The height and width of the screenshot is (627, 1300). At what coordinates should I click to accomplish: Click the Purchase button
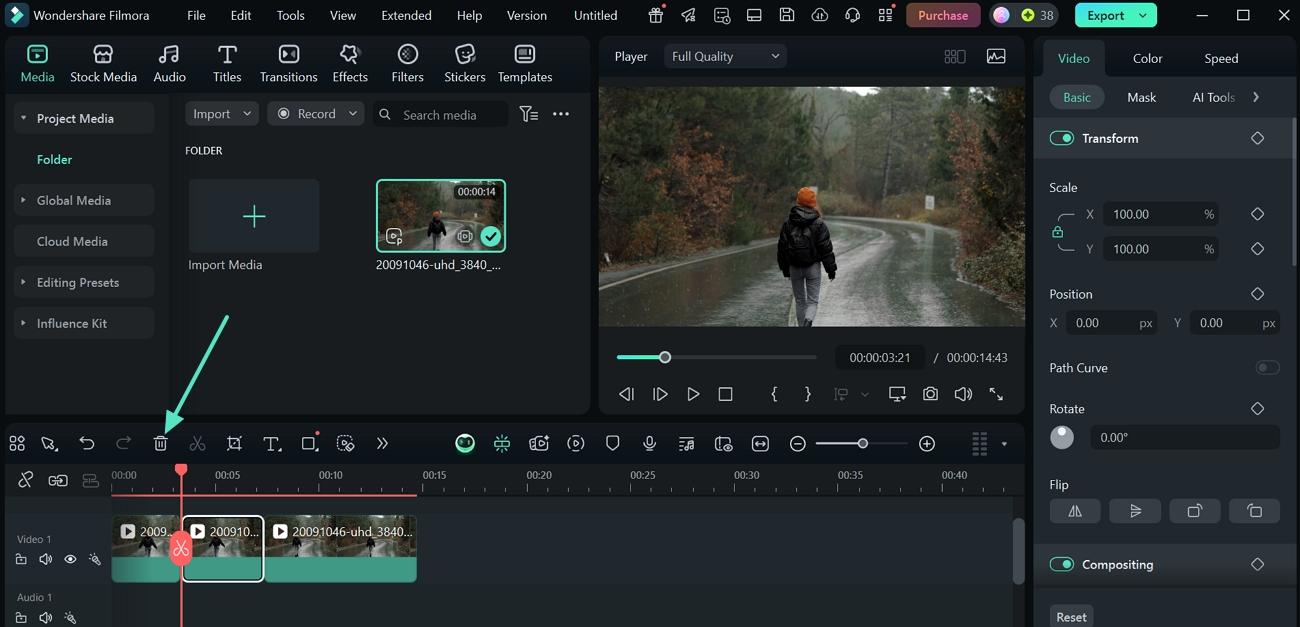[x=943, y=15]
